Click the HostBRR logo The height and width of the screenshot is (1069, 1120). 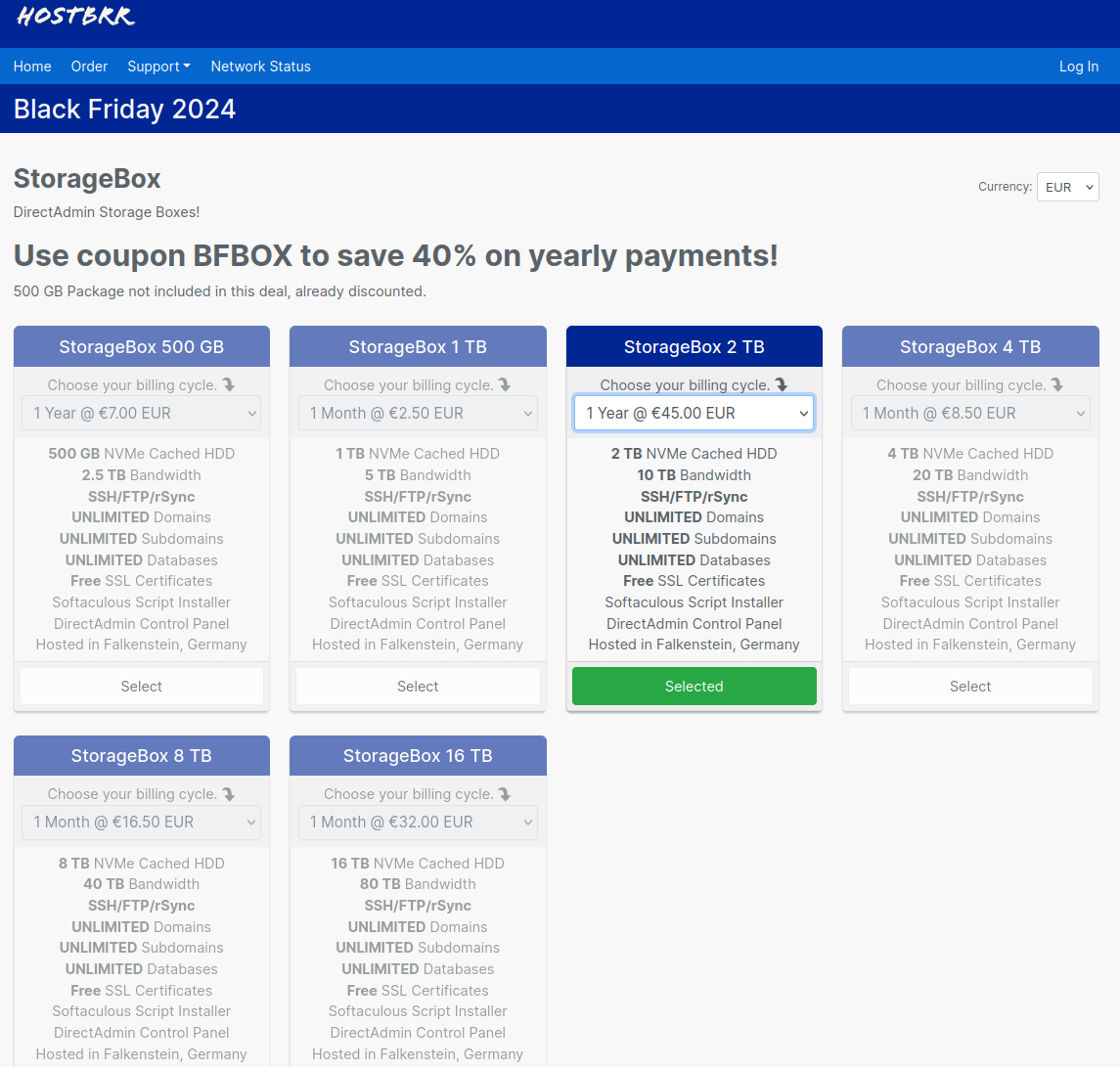[76, 17]
